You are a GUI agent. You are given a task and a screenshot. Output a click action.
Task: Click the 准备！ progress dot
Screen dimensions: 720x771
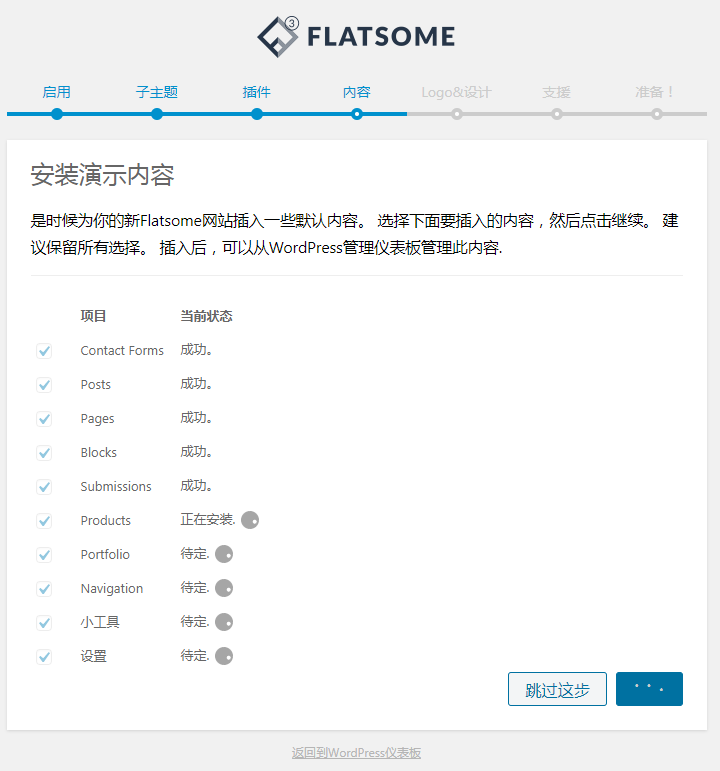pos(657,114)
